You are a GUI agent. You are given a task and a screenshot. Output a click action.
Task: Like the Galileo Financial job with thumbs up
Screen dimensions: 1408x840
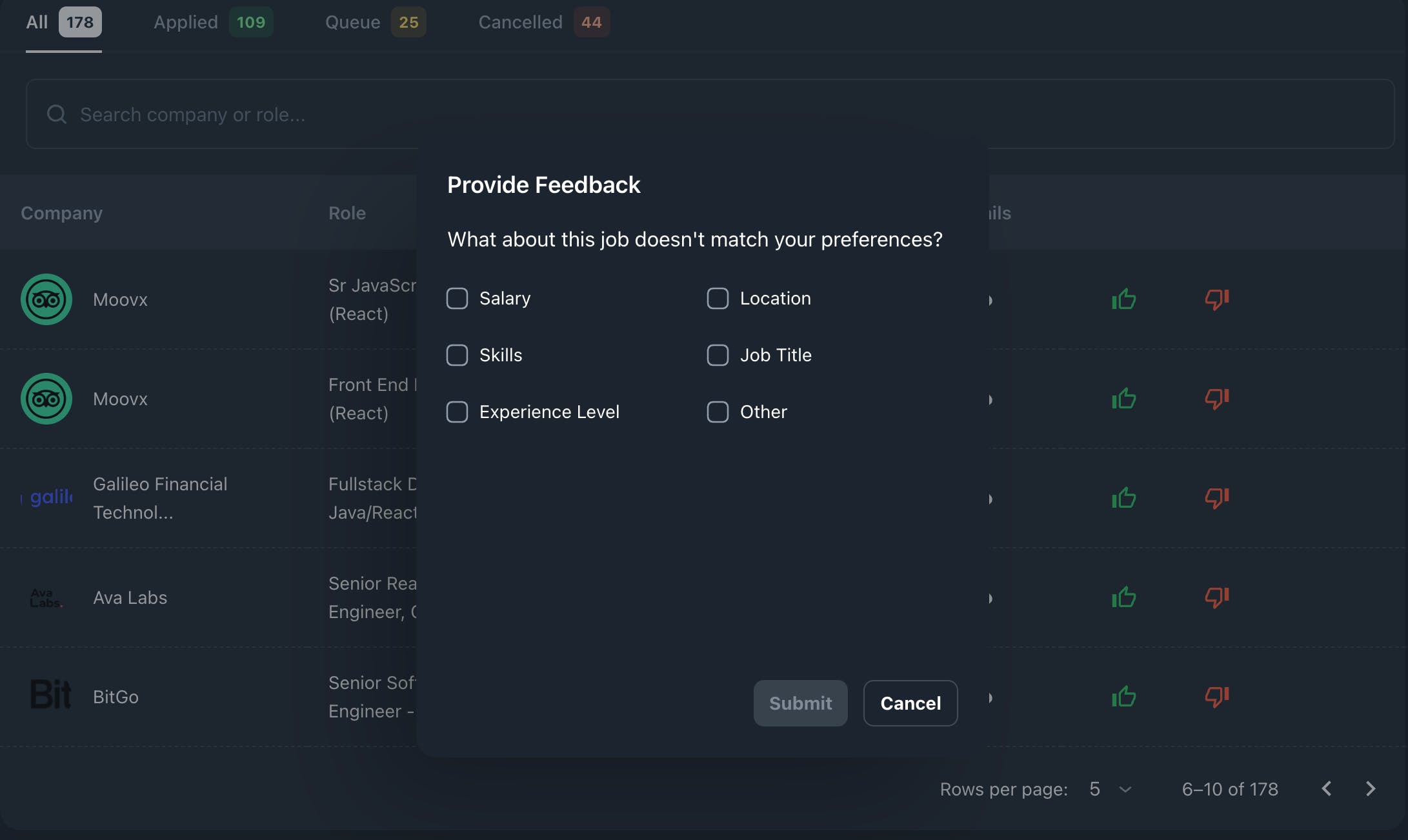[x=1123, y=498]
